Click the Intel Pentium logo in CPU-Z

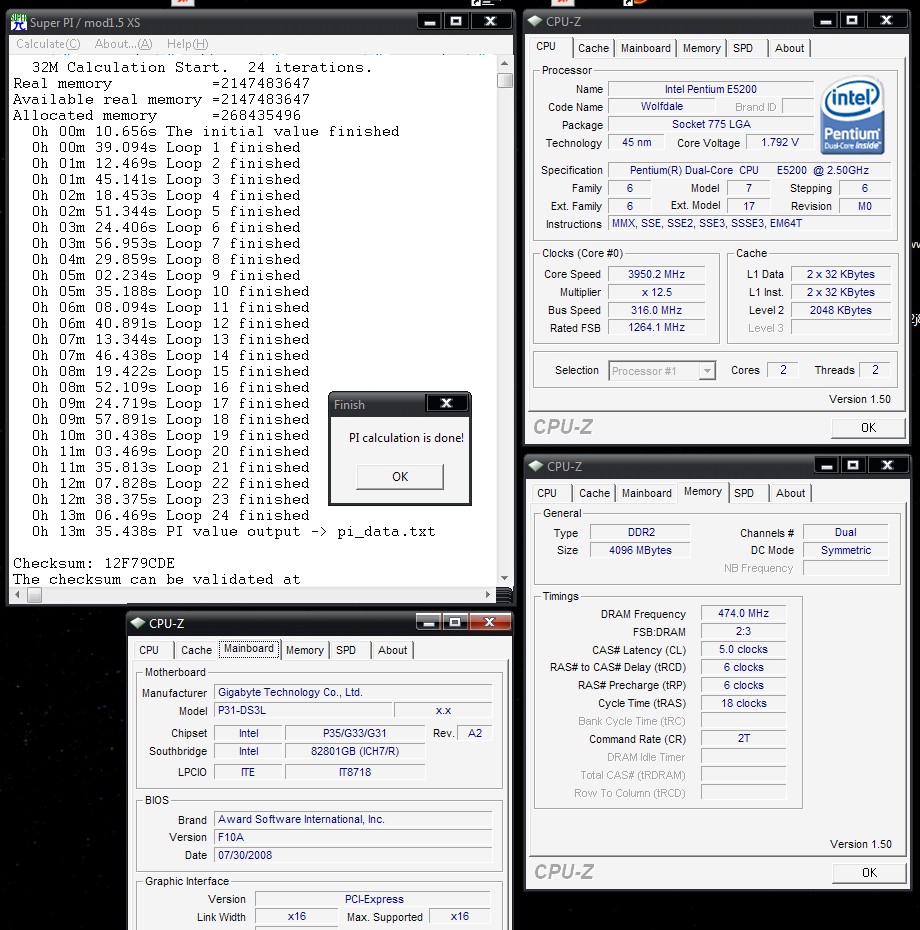click(x=852, y=114)
